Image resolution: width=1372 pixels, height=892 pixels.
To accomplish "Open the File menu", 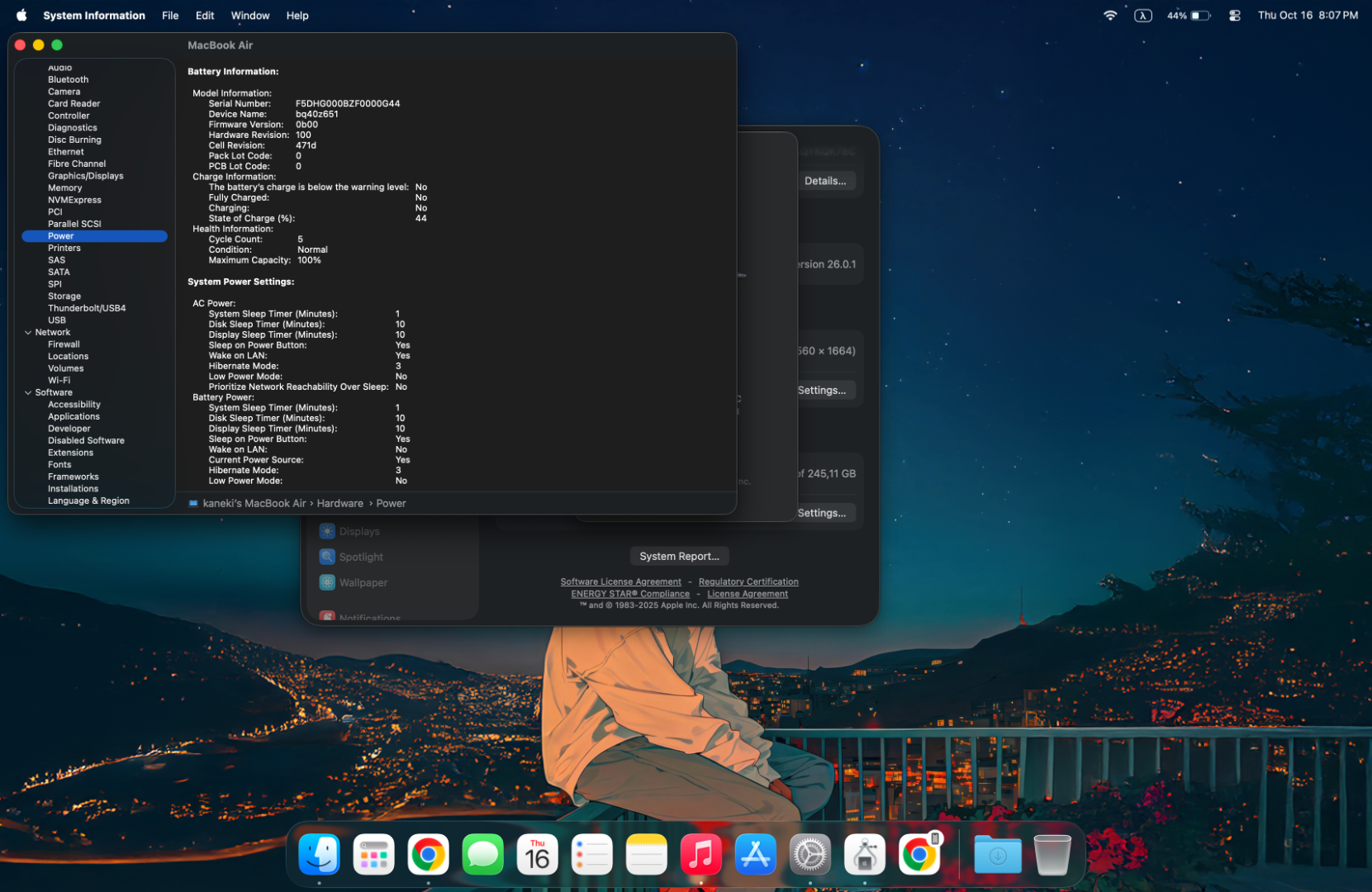I will click(170, 16).
